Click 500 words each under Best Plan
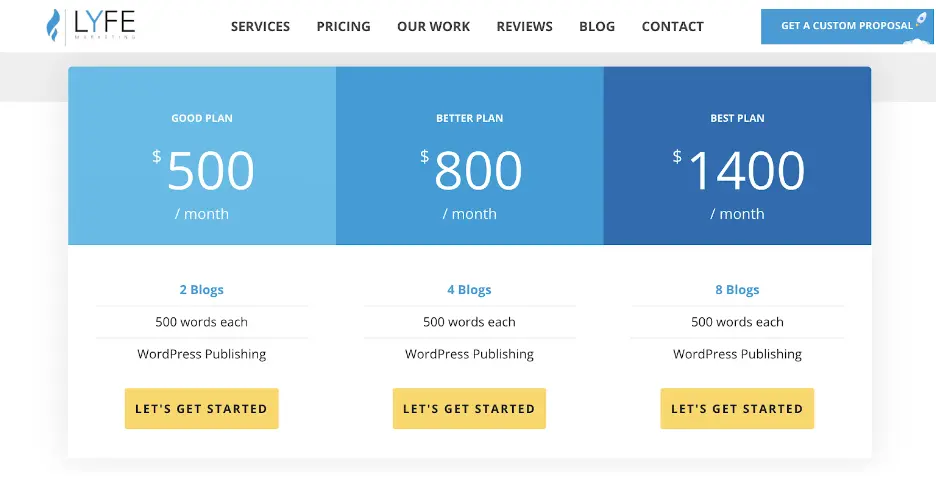The height and width of the screenshot is (478, 936). [737, 322]
